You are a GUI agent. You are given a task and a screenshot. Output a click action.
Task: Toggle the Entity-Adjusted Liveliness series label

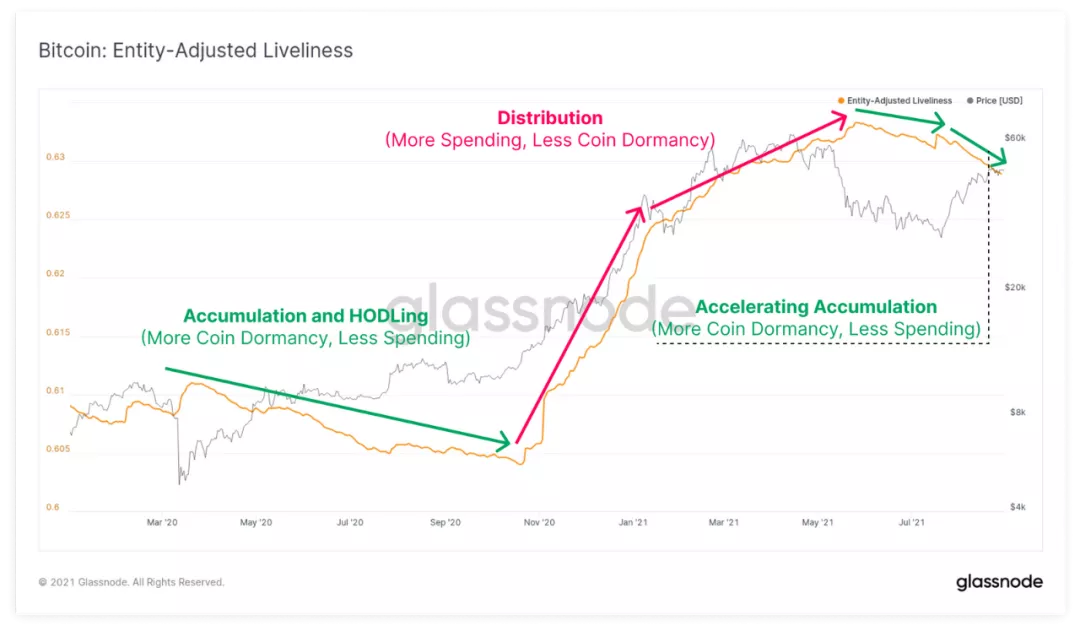899,100
